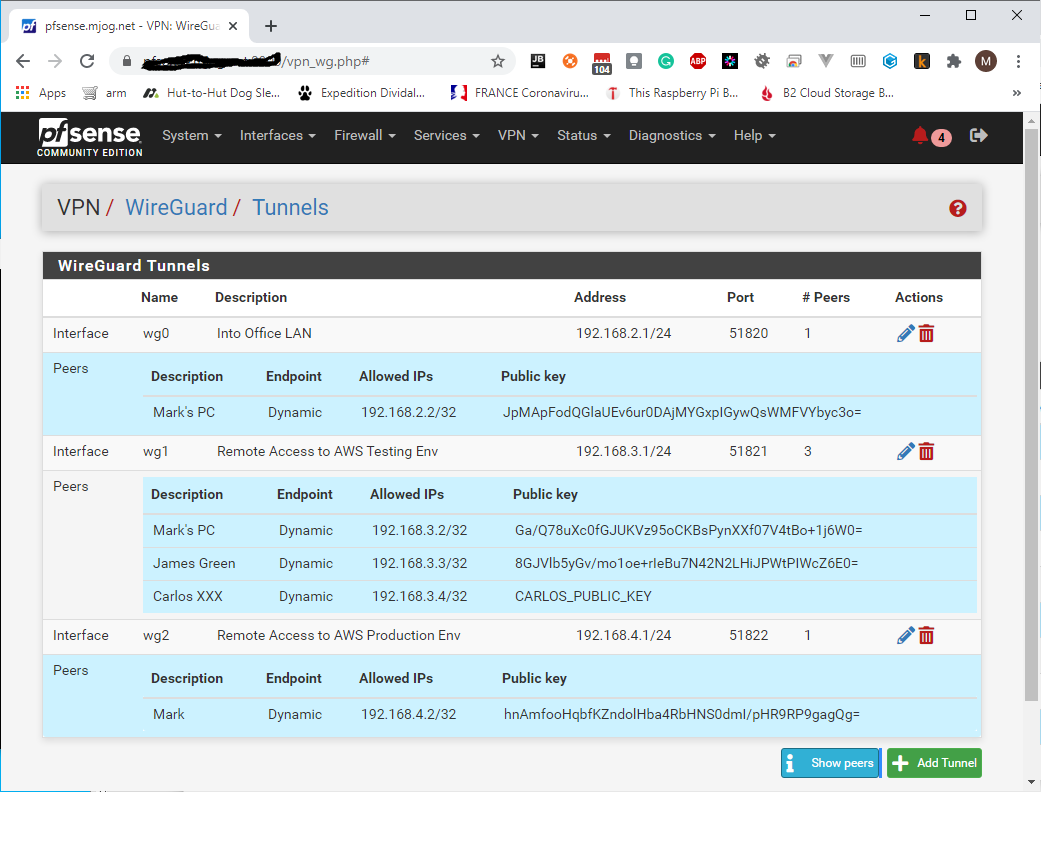The image size is (1041, 845).
Task: Expand the Help dropdown menu
Action: click(x=754, y=135)
